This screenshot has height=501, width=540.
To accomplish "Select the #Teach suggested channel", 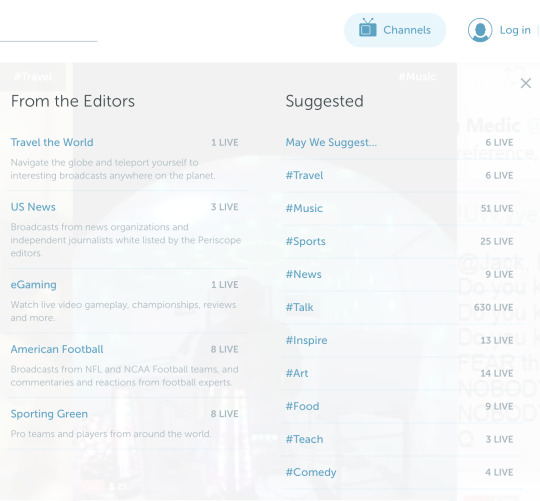I will (x=304, y=439).
